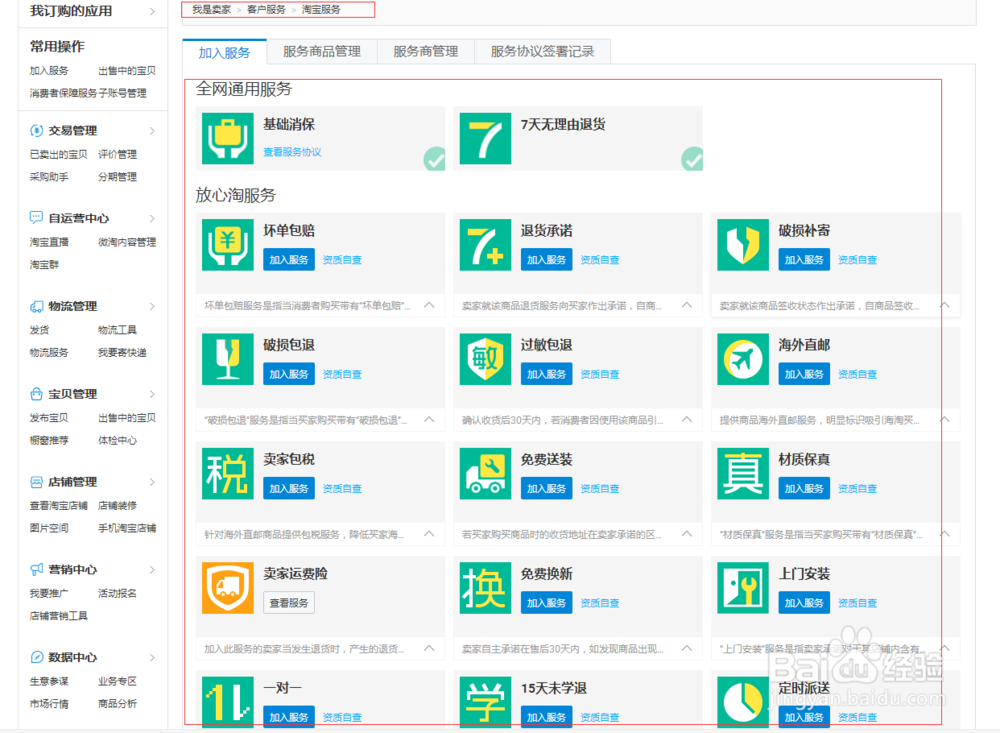The height and width of the screenshot is (733, 1000).
Task: Open 已卖出的宝贝 in sidebar
Action: coord(59,154)
